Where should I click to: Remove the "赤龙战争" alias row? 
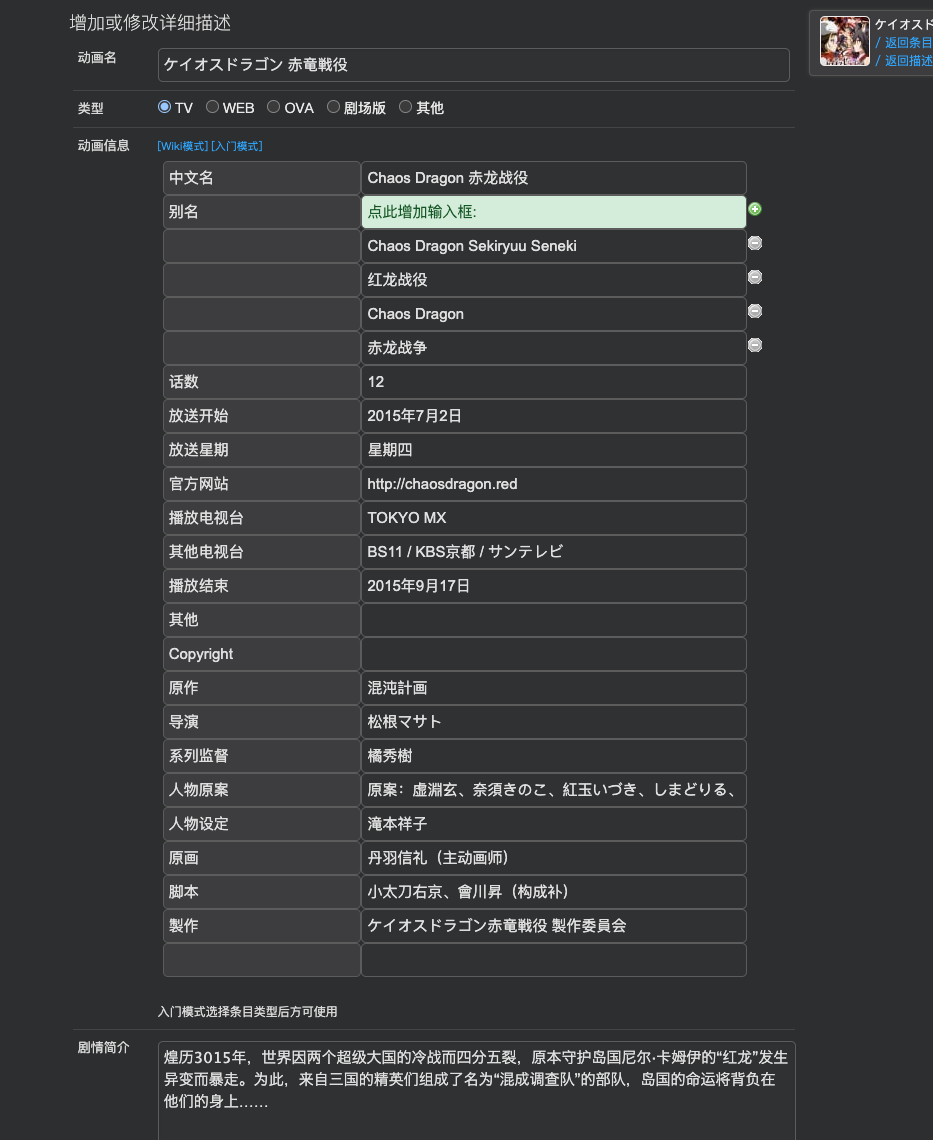click(x=754, y=345)
